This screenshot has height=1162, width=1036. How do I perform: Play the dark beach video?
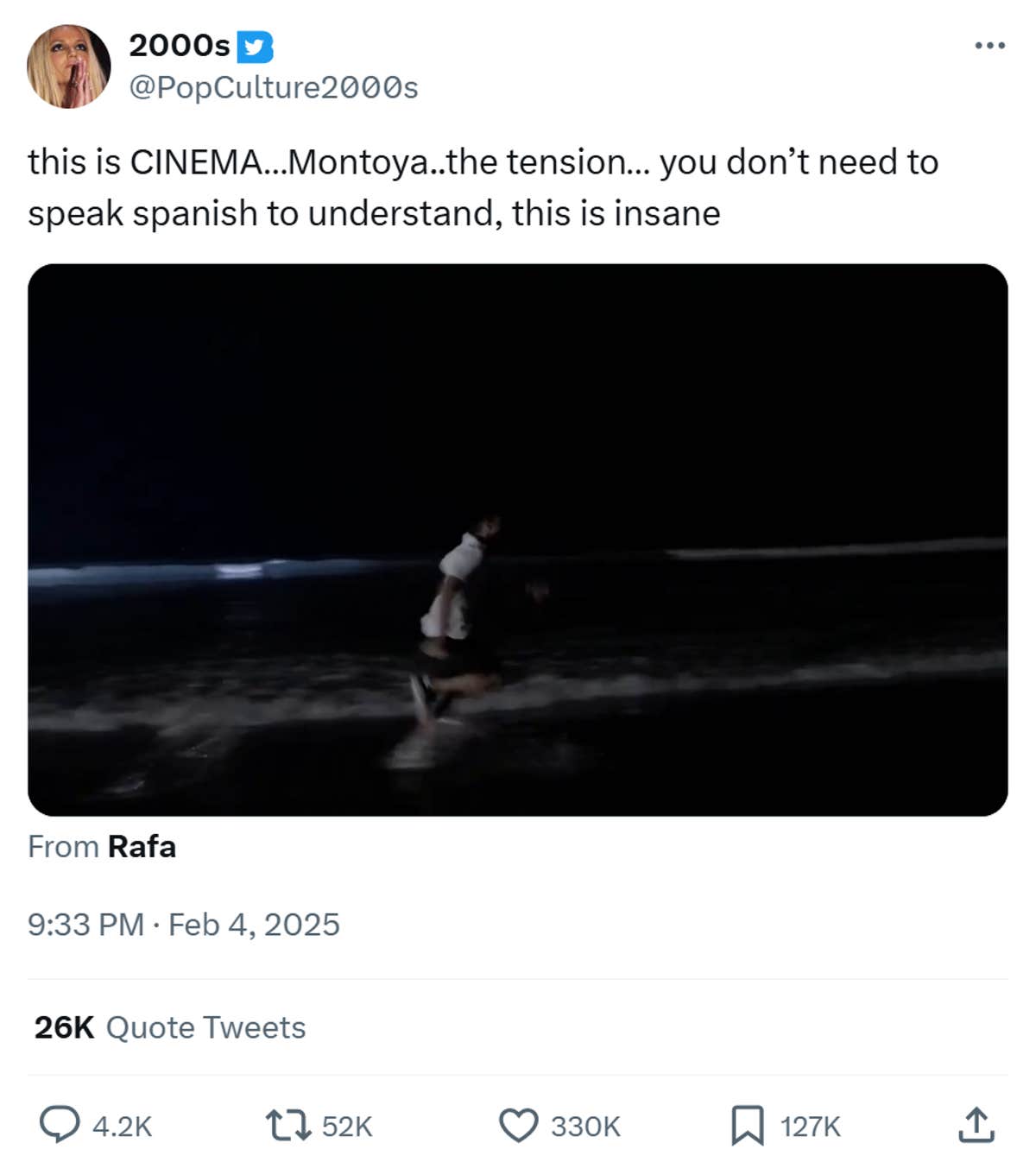click(x=518, y=540)
